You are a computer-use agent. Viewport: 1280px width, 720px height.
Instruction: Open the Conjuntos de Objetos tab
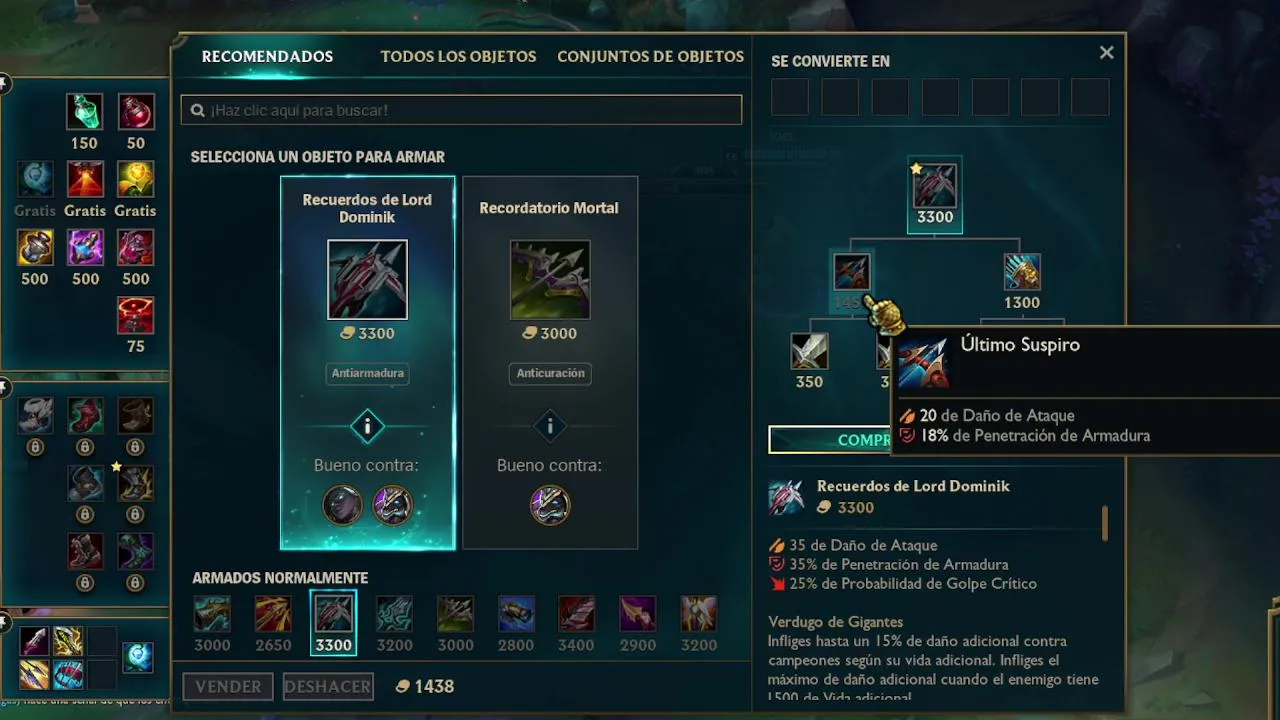coord(650,57)
